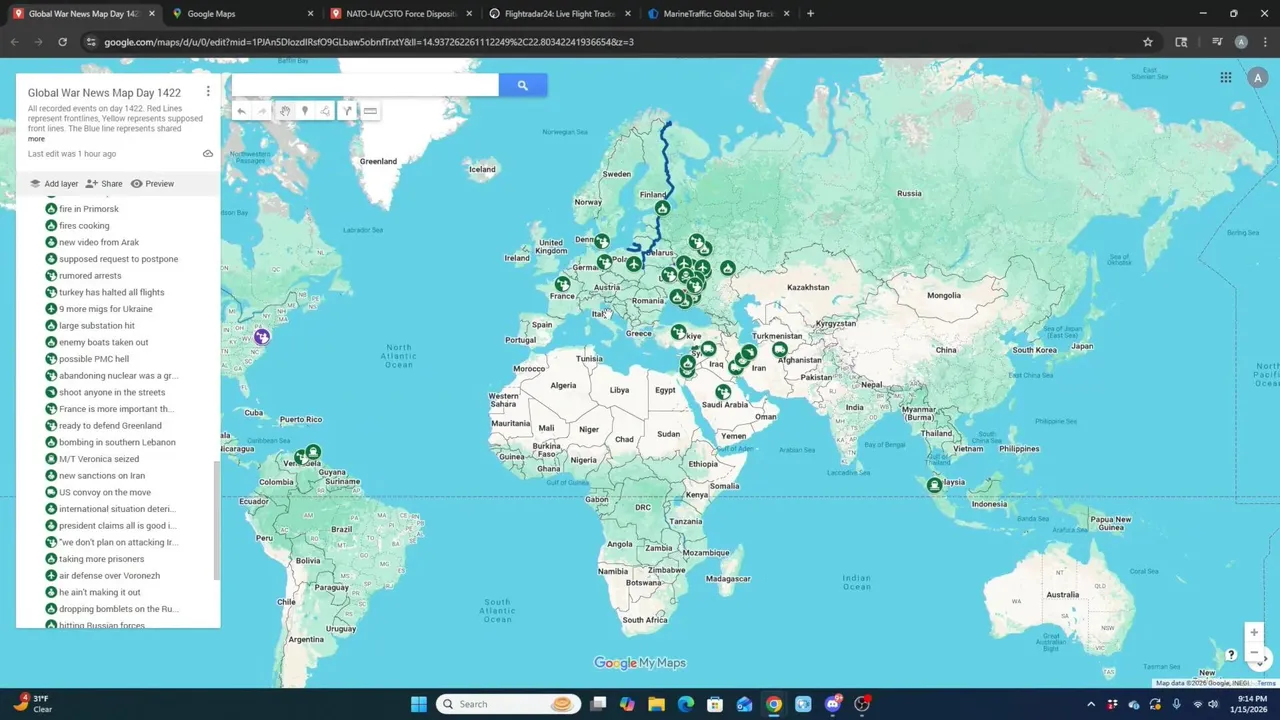The image size is (1280, 720).
Task: Select the Measure distances ruler tool
Action: (370, 111)
